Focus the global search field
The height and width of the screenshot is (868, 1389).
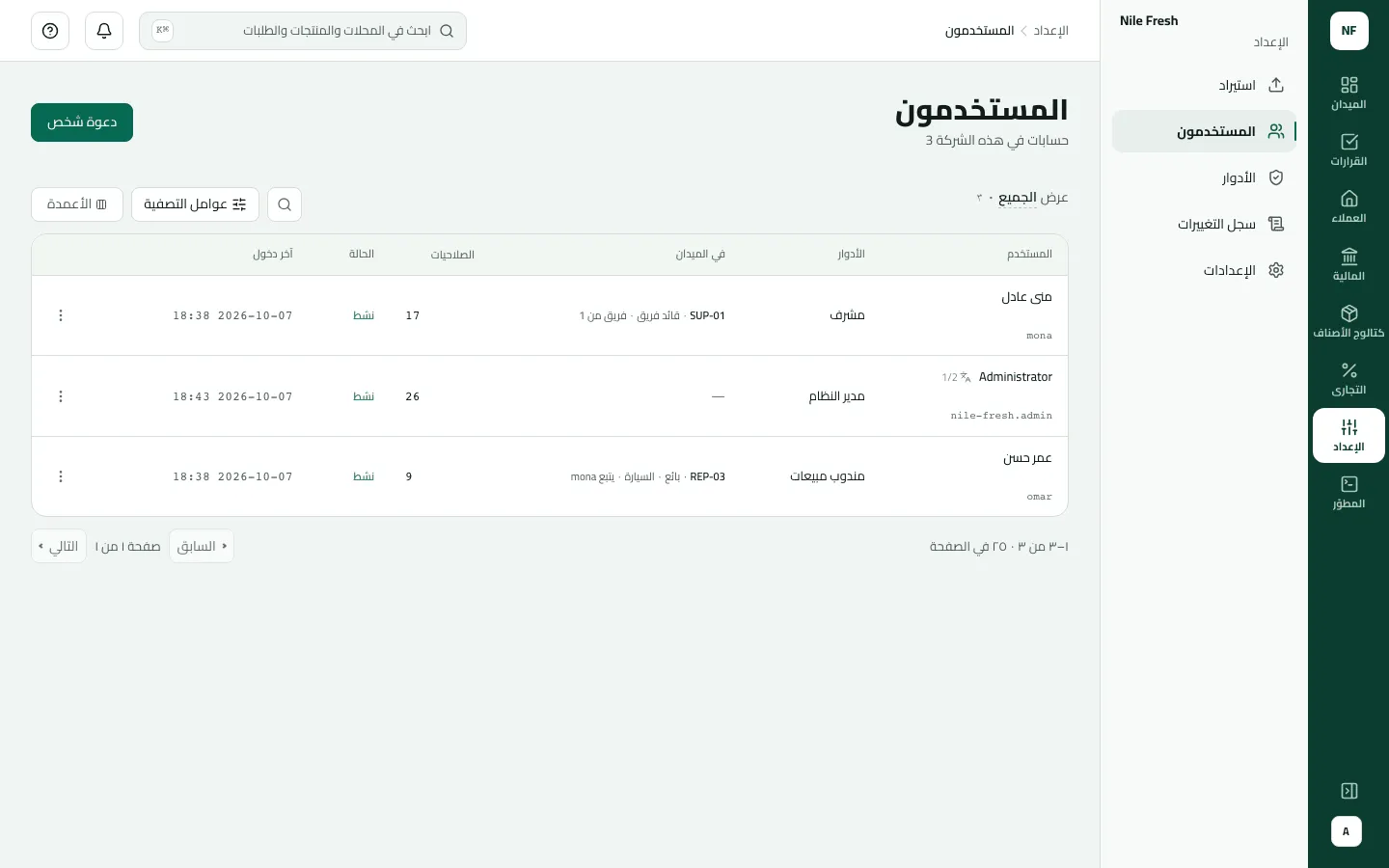click(x=303, y=31)
